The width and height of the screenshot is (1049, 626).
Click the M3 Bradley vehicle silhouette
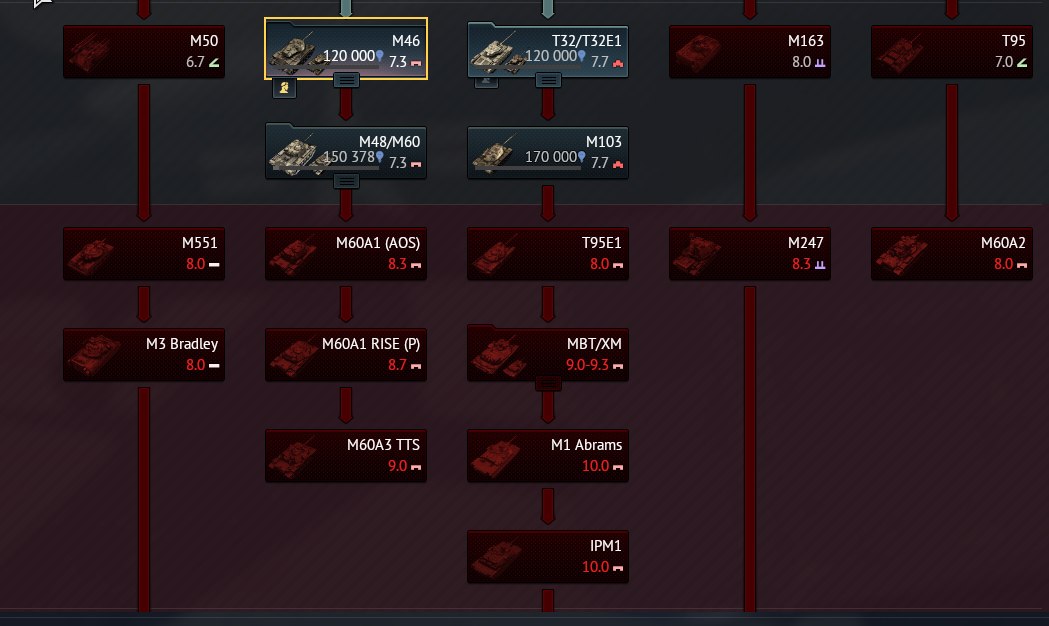pyautogui.click(x=92, y=355)
